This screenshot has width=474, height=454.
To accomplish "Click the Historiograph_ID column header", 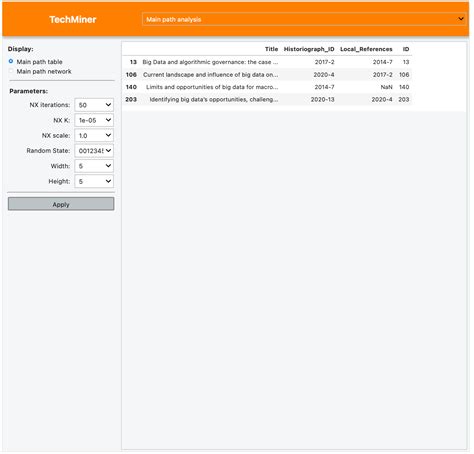I will [309, 49].
